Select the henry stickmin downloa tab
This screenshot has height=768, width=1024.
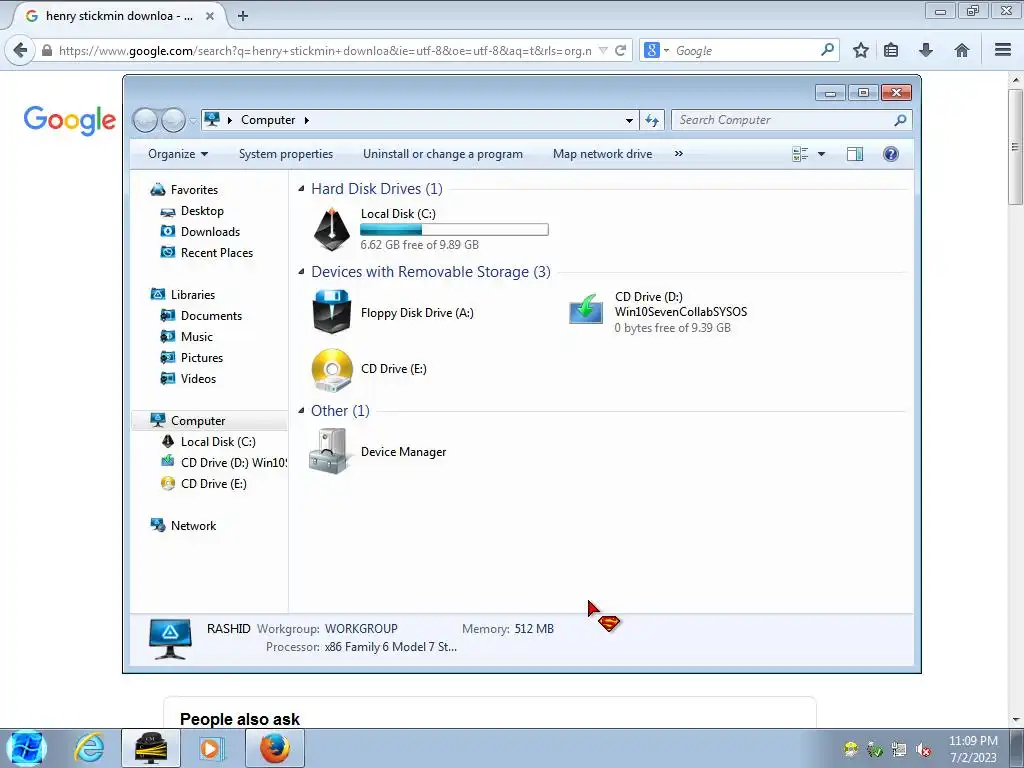pyautogui.click(x=119, y=16)
